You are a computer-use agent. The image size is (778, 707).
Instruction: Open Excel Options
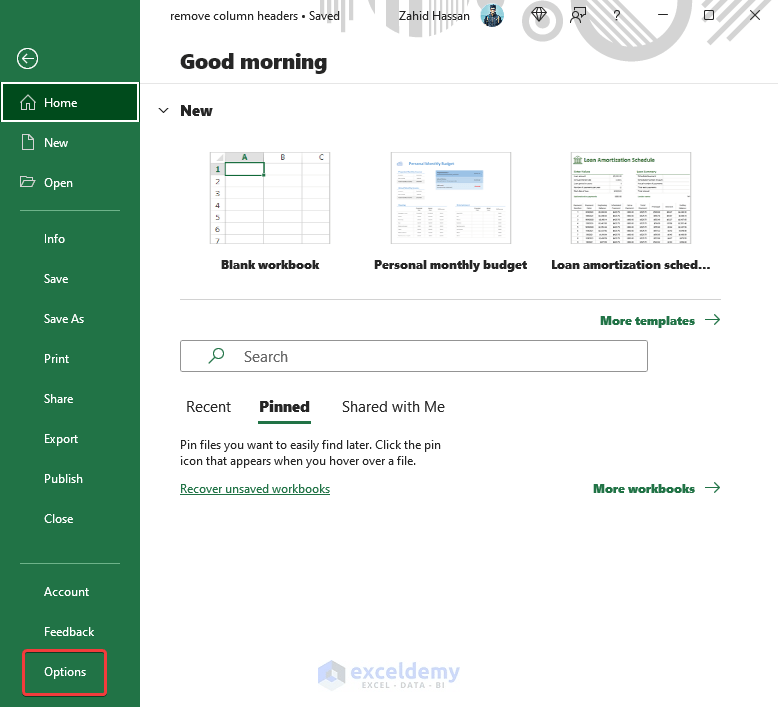point(65,672)
